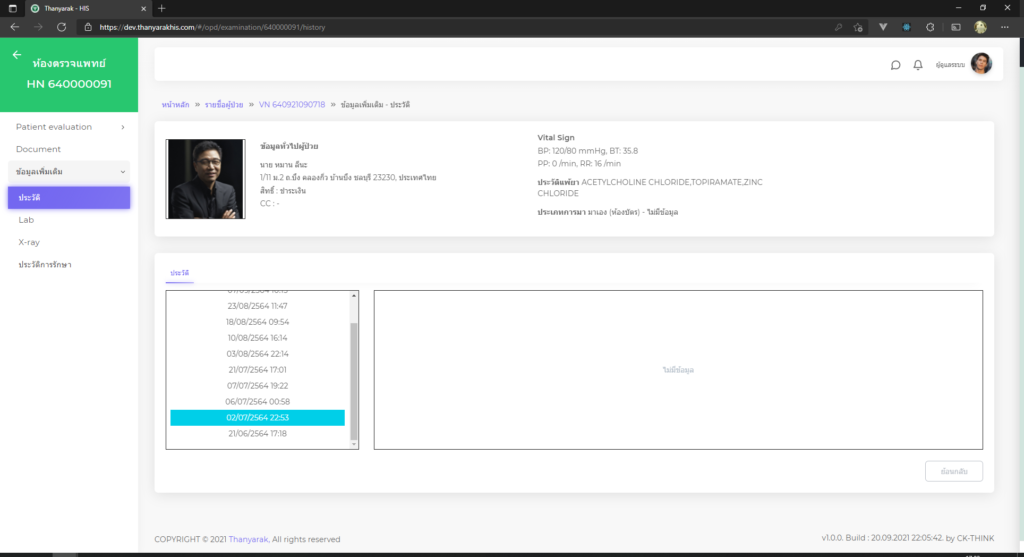Viewport: 1024px width, 557px height.
Task: Expand the Patient evaluation menu
Action: click(69, 127)
